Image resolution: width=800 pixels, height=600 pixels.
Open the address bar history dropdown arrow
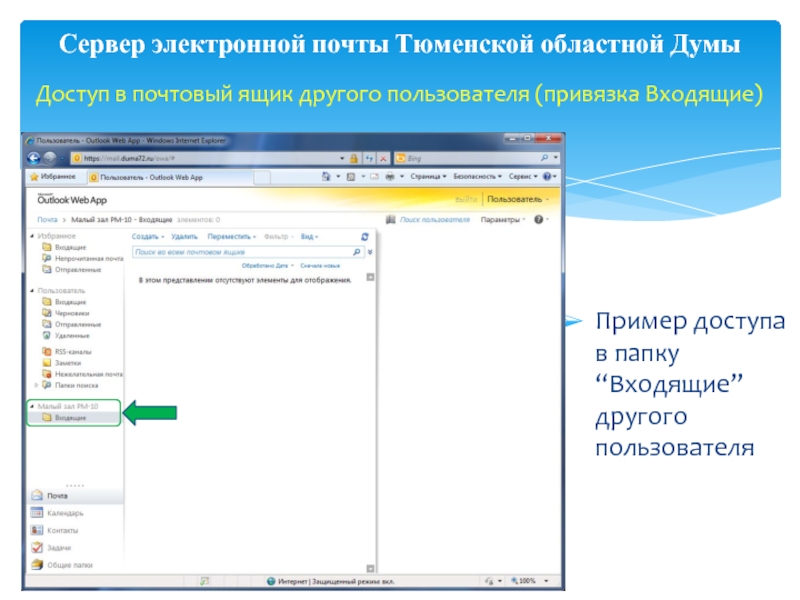point(342,159)
